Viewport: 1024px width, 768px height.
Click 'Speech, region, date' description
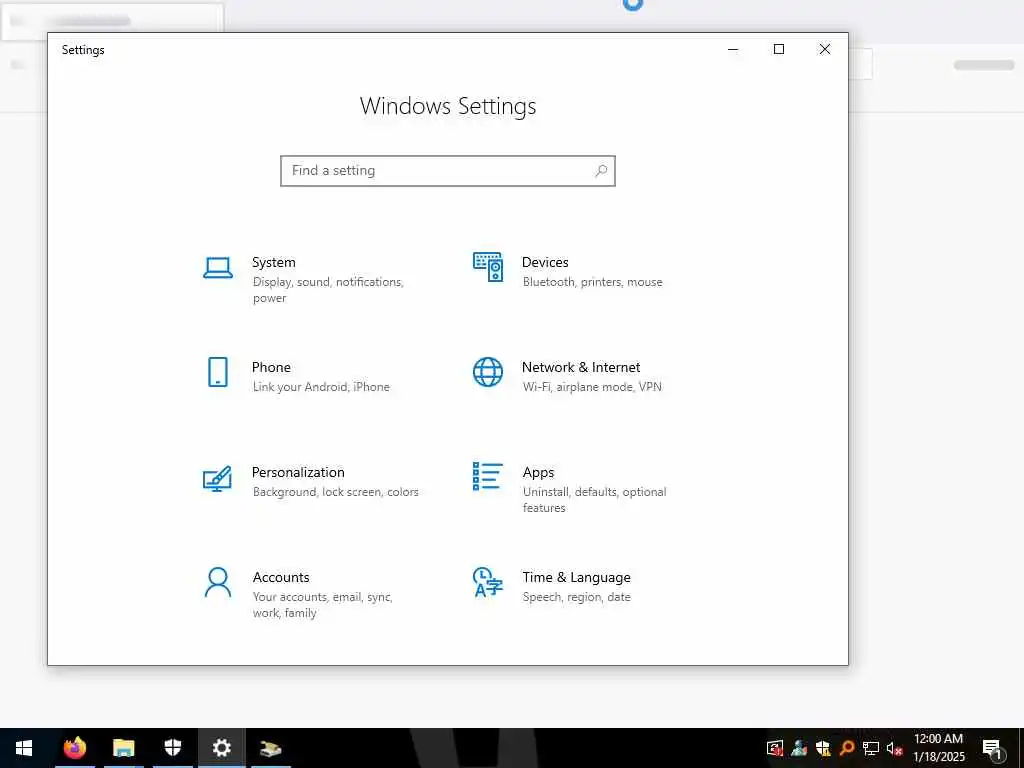pos(577,597)
